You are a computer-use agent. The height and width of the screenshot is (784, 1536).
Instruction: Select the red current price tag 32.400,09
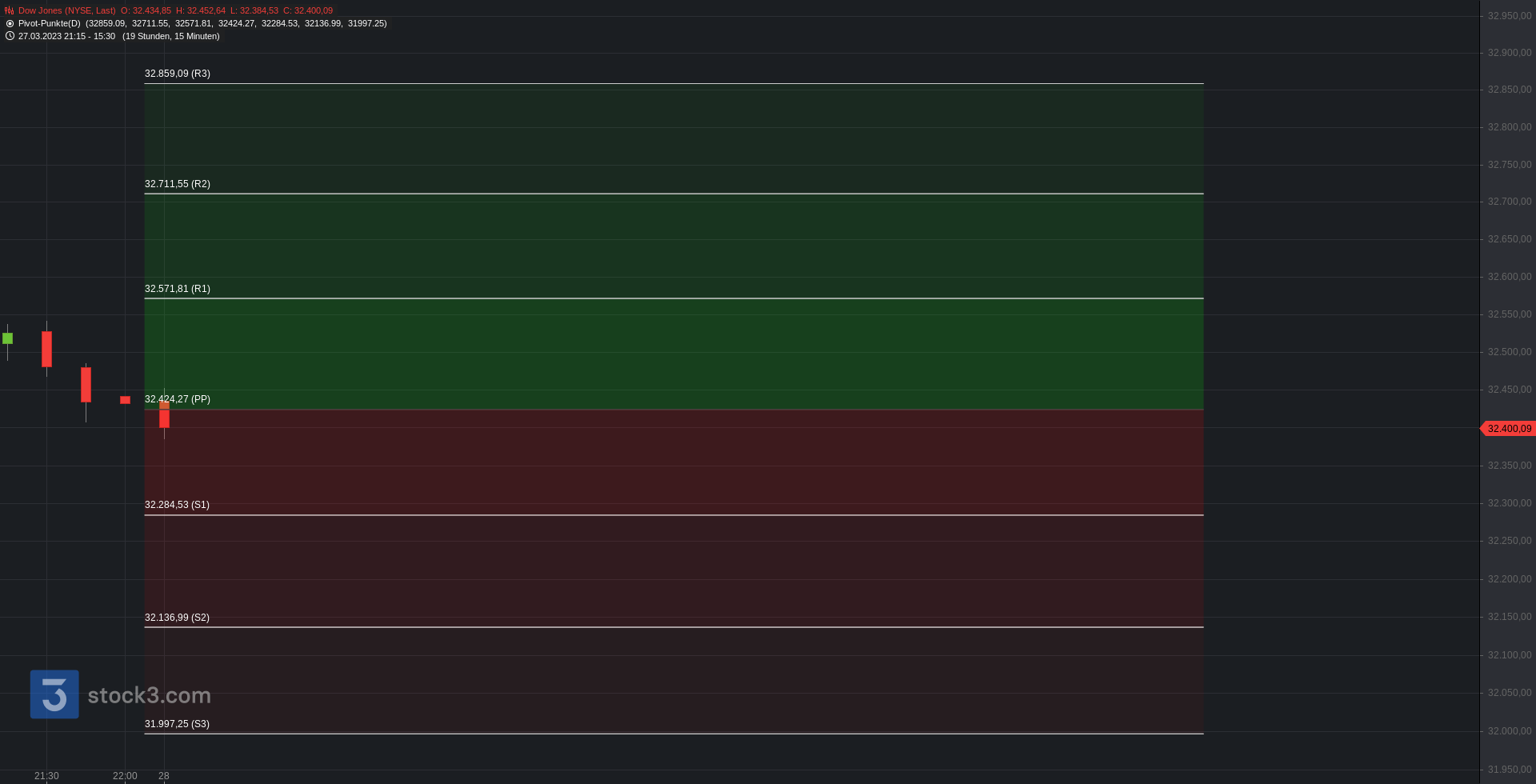click(1508, 429)
